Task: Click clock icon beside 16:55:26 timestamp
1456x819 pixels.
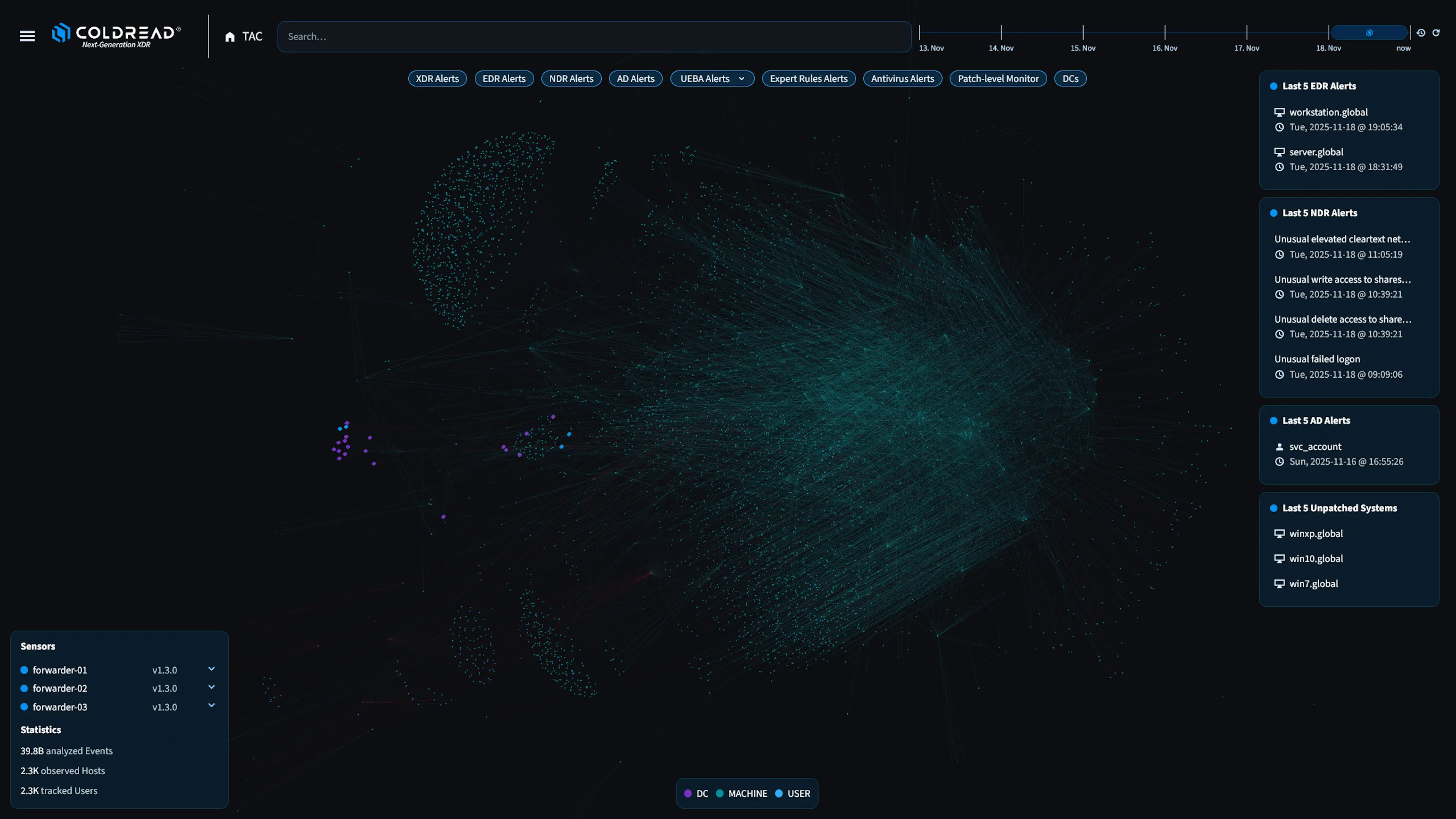Action: (1279, 461)
